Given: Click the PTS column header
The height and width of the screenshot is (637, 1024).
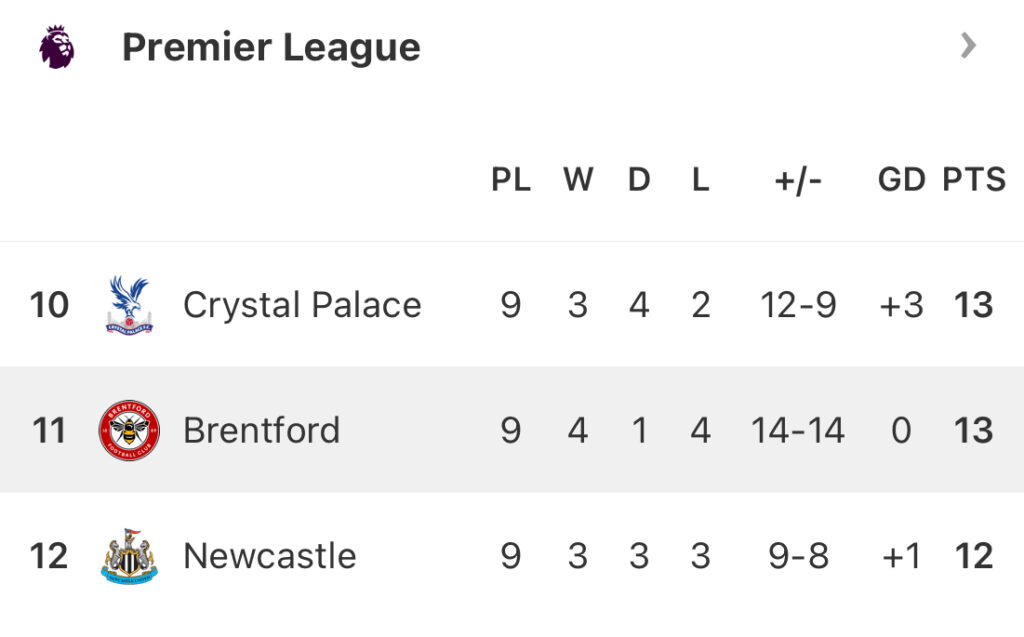Looking at the screenshot, I should point(974,180).
